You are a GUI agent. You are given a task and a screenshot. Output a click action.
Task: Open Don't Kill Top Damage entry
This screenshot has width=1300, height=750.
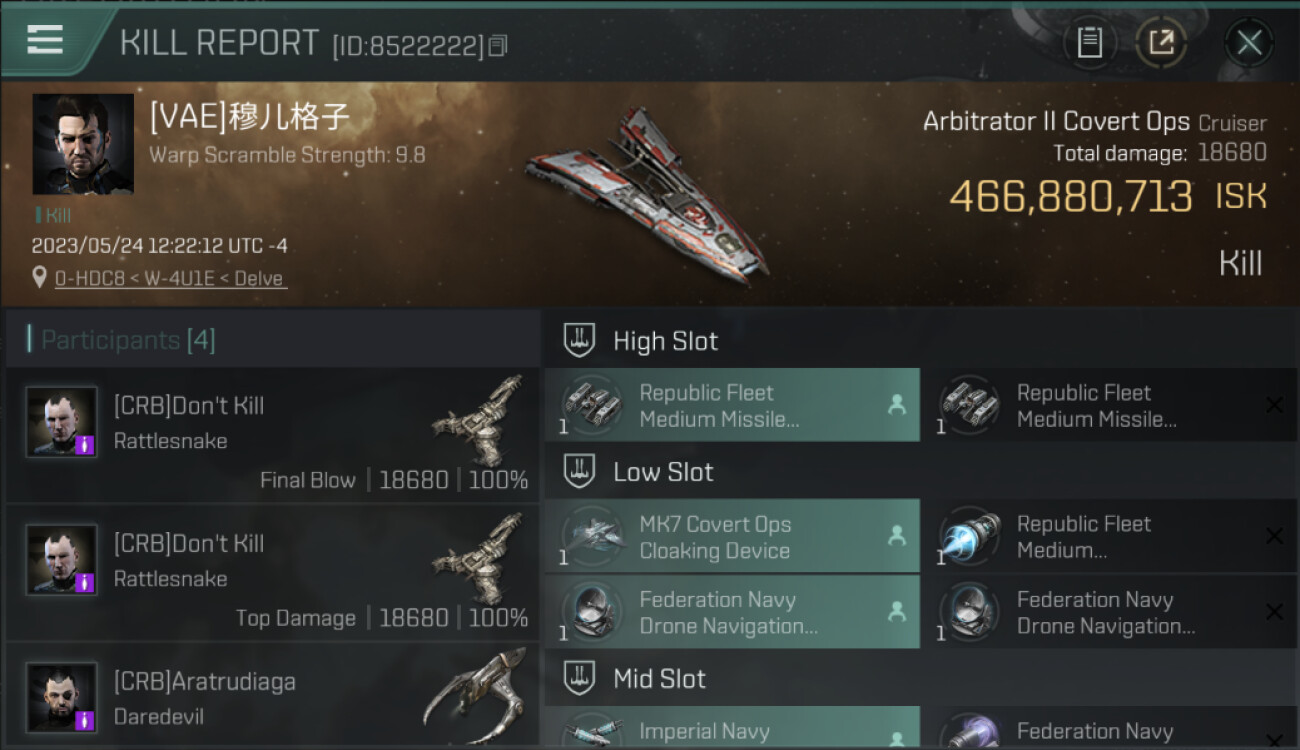272,573
